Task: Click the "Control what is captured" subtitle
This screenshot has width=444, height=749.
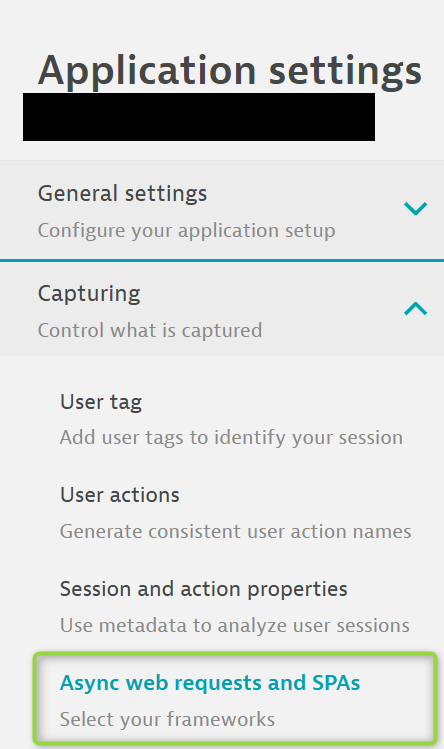Action: pos(150,330)
